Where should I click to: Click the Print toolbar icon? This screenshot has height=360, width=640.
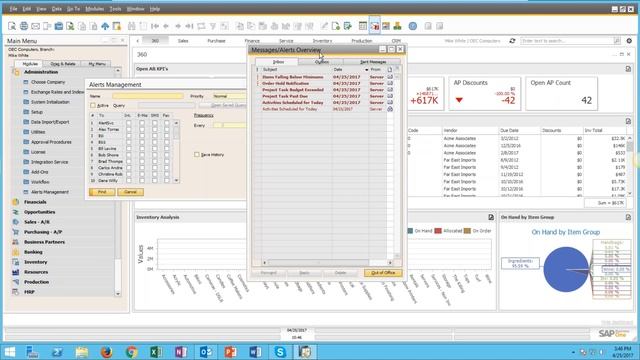(24, 26)
